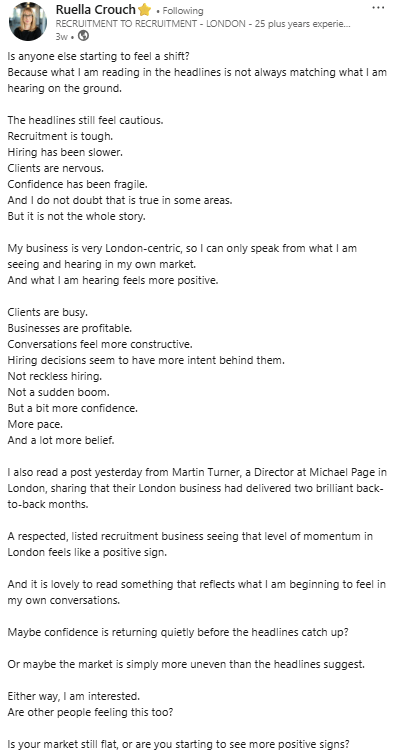Click the line 'Clients are busy.'
394x756 pixels.
48,312
